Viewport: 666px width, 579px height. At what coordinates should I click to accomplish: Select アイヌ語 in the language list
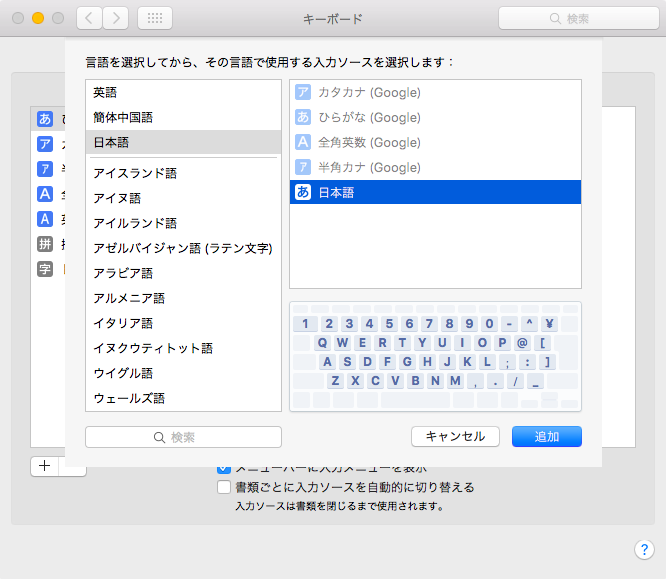click(183, 198)
